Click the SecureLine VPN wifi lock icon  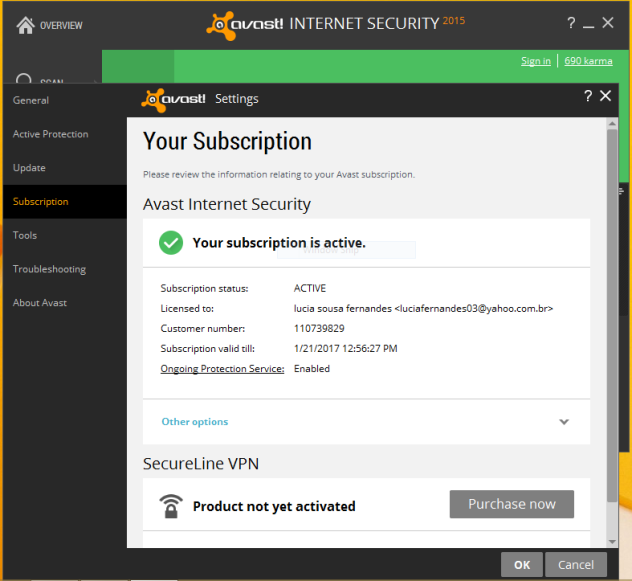(171, 505)
